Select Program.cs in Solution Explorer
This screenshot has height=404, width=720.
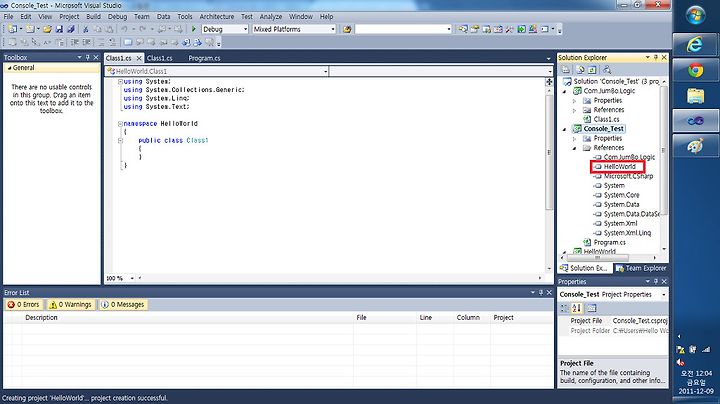[609, 242]
